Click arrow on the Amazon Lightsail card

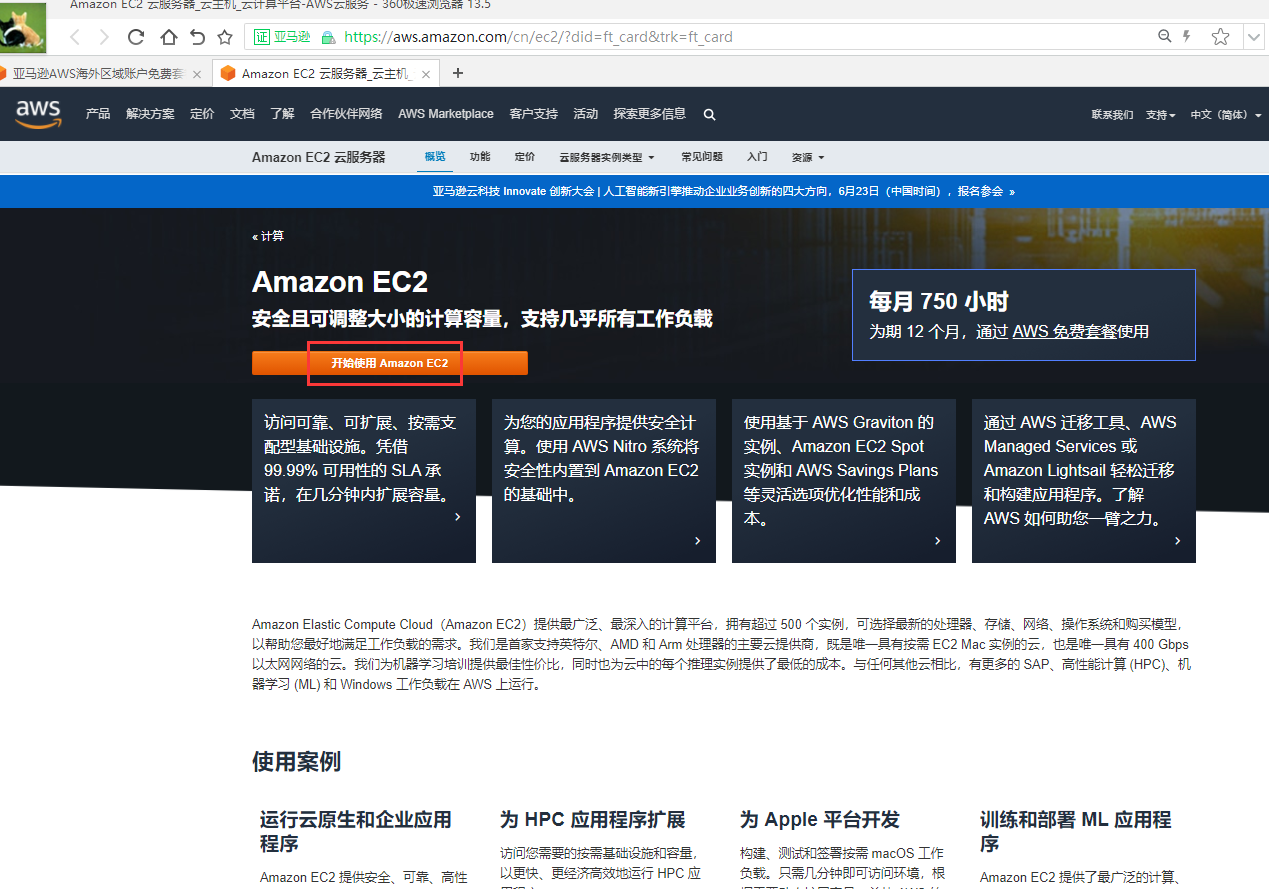(x=1178, y=541)
